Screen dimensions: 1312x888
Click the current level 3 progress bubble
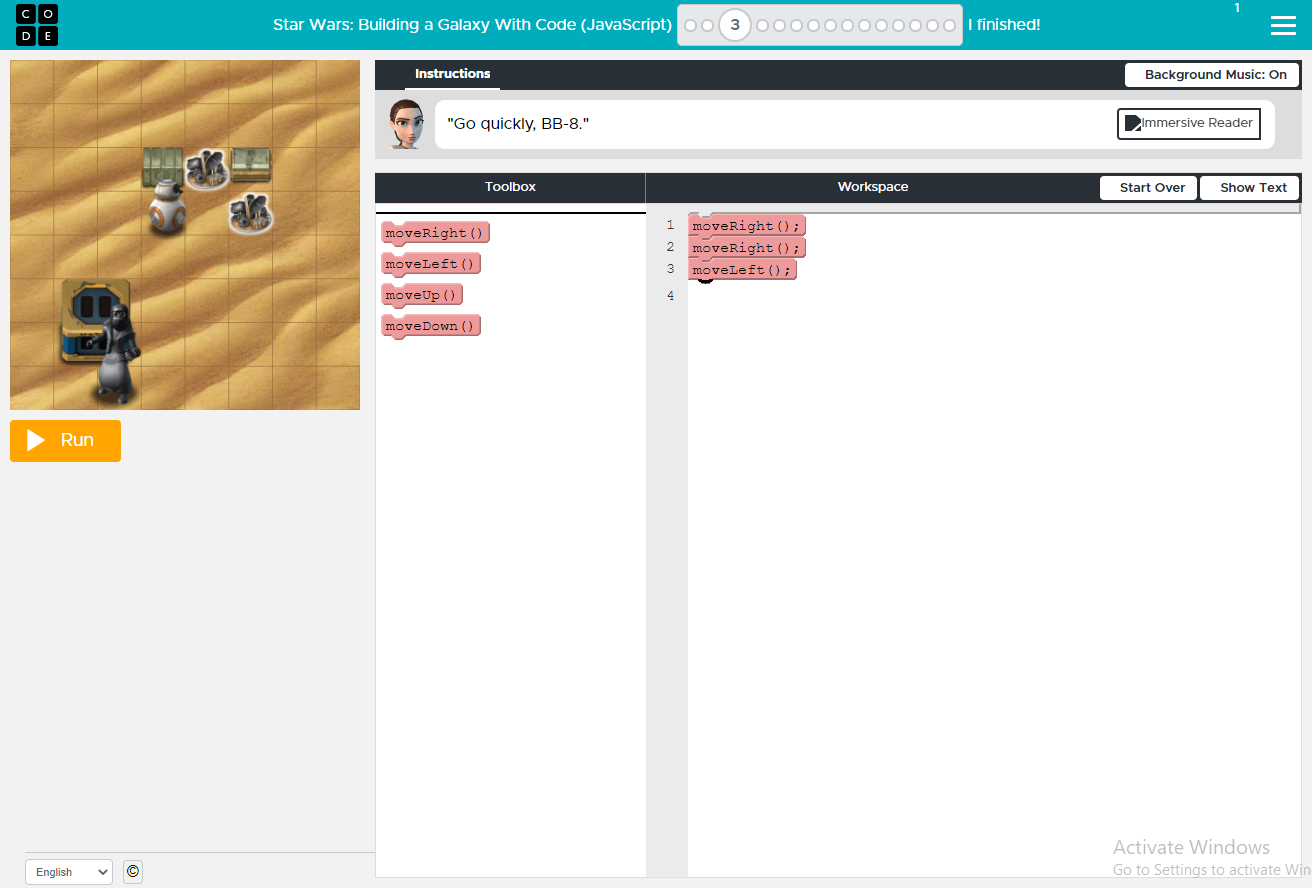click(x=735, y=25)
